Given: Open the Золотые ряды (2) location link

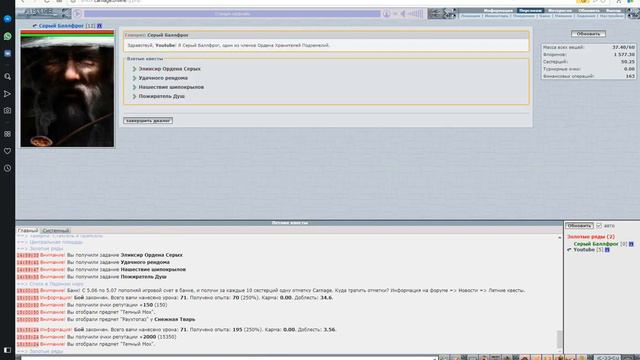Looking at the screenshot, I should click(x=591, y=237).
